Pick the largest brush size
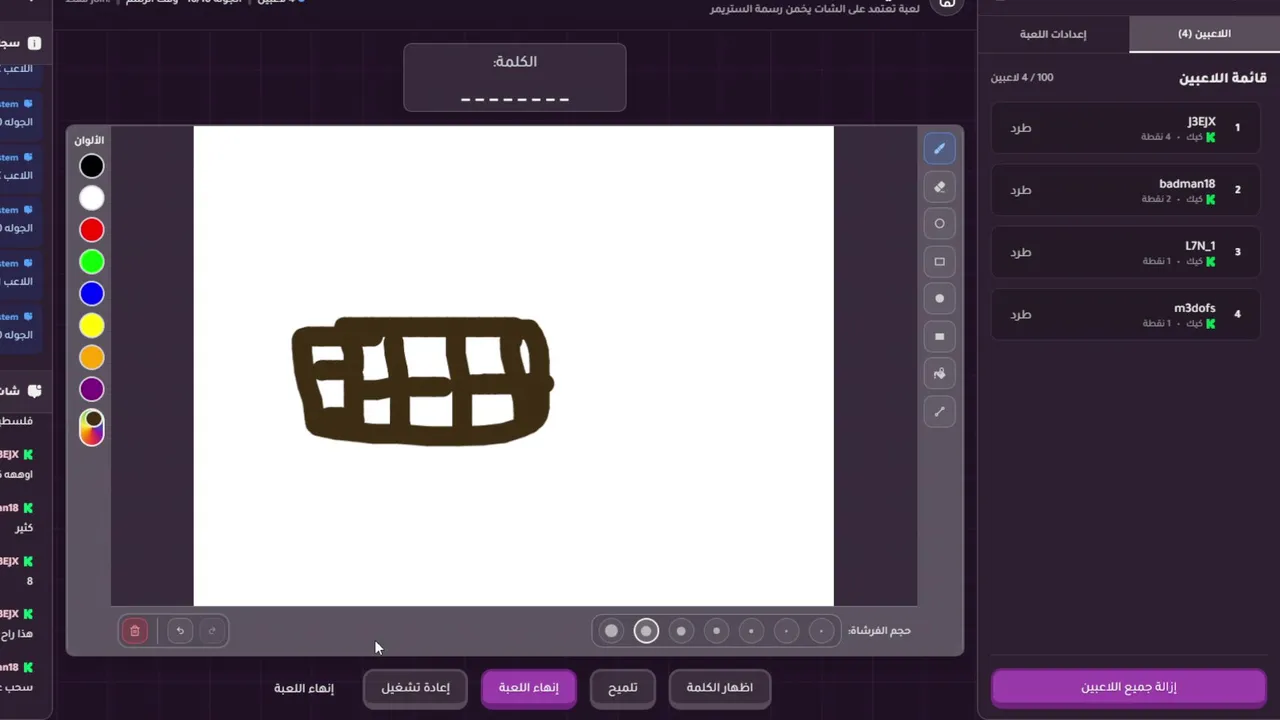This screenshot has height=720, width=1280. [611, 631]
